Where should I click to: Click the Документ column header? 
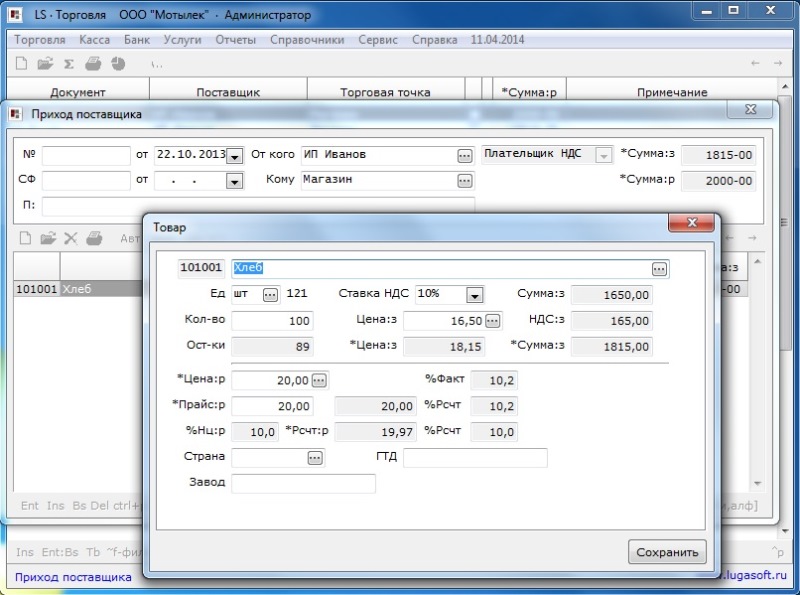tap(78, 92)
